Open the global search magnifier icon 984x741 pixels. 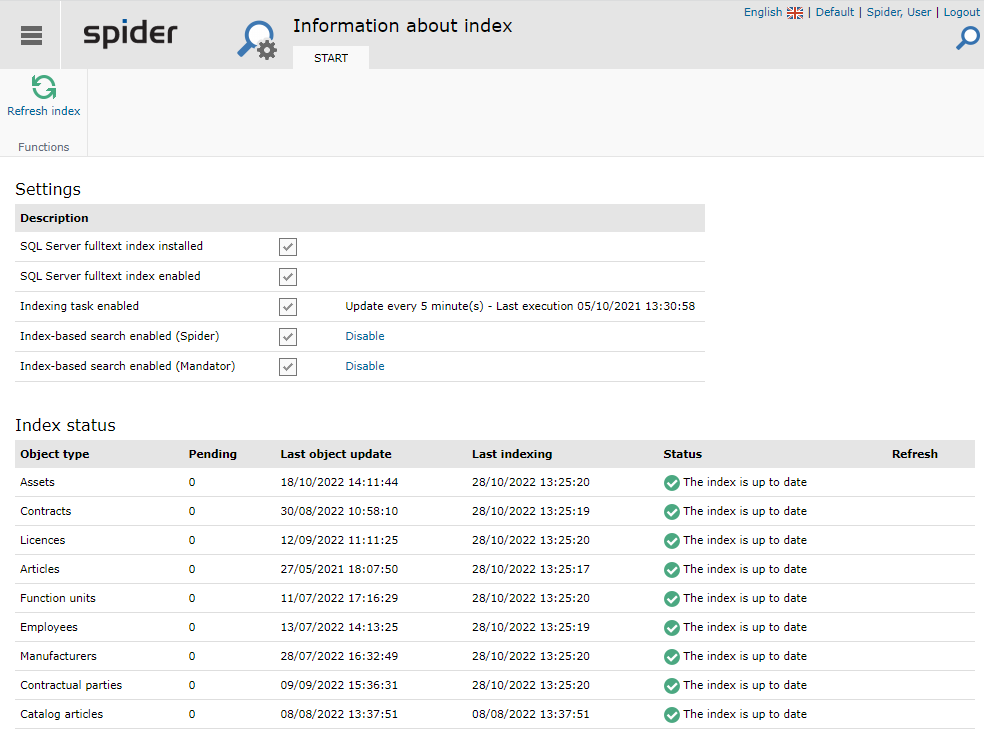tap(968, 38)
